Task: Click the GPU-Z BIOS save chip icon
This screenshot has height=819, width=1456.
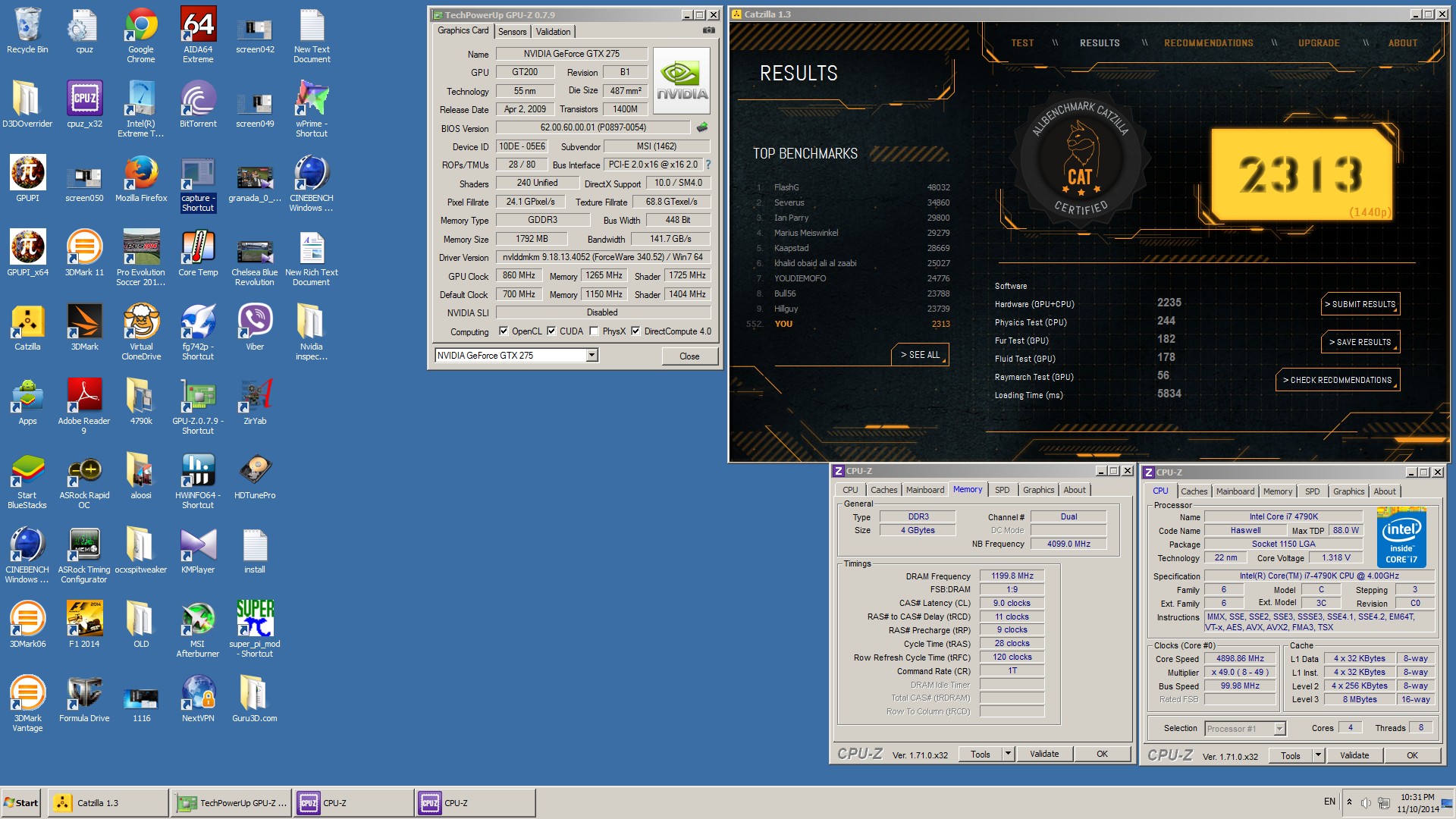Action: pos(702,127)
